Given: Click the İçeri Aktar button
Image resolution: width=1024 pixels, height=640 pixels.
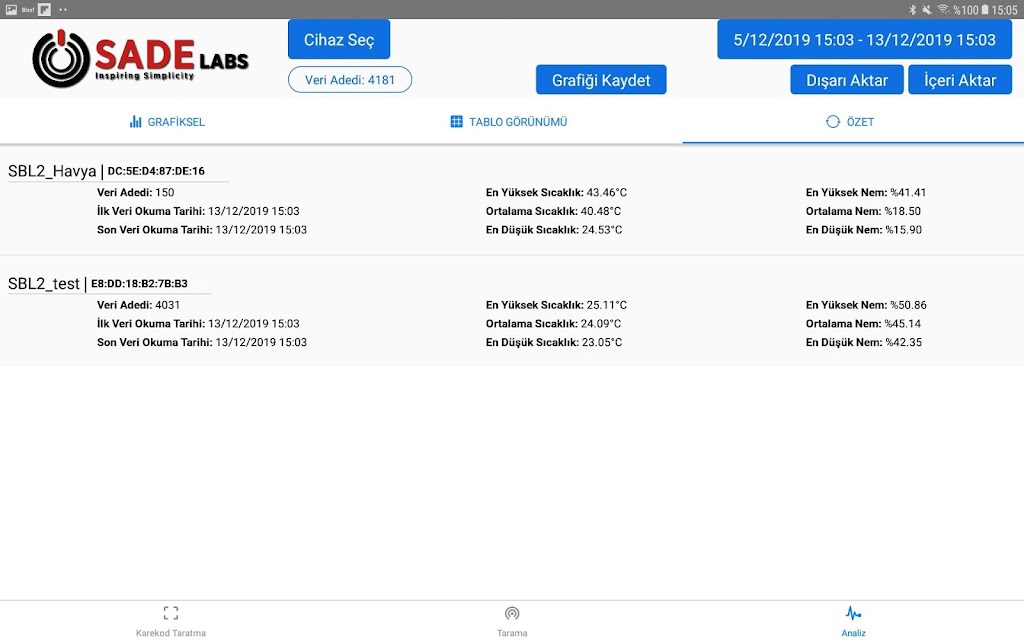Looking at the screenshot, I should click(959, 80).
